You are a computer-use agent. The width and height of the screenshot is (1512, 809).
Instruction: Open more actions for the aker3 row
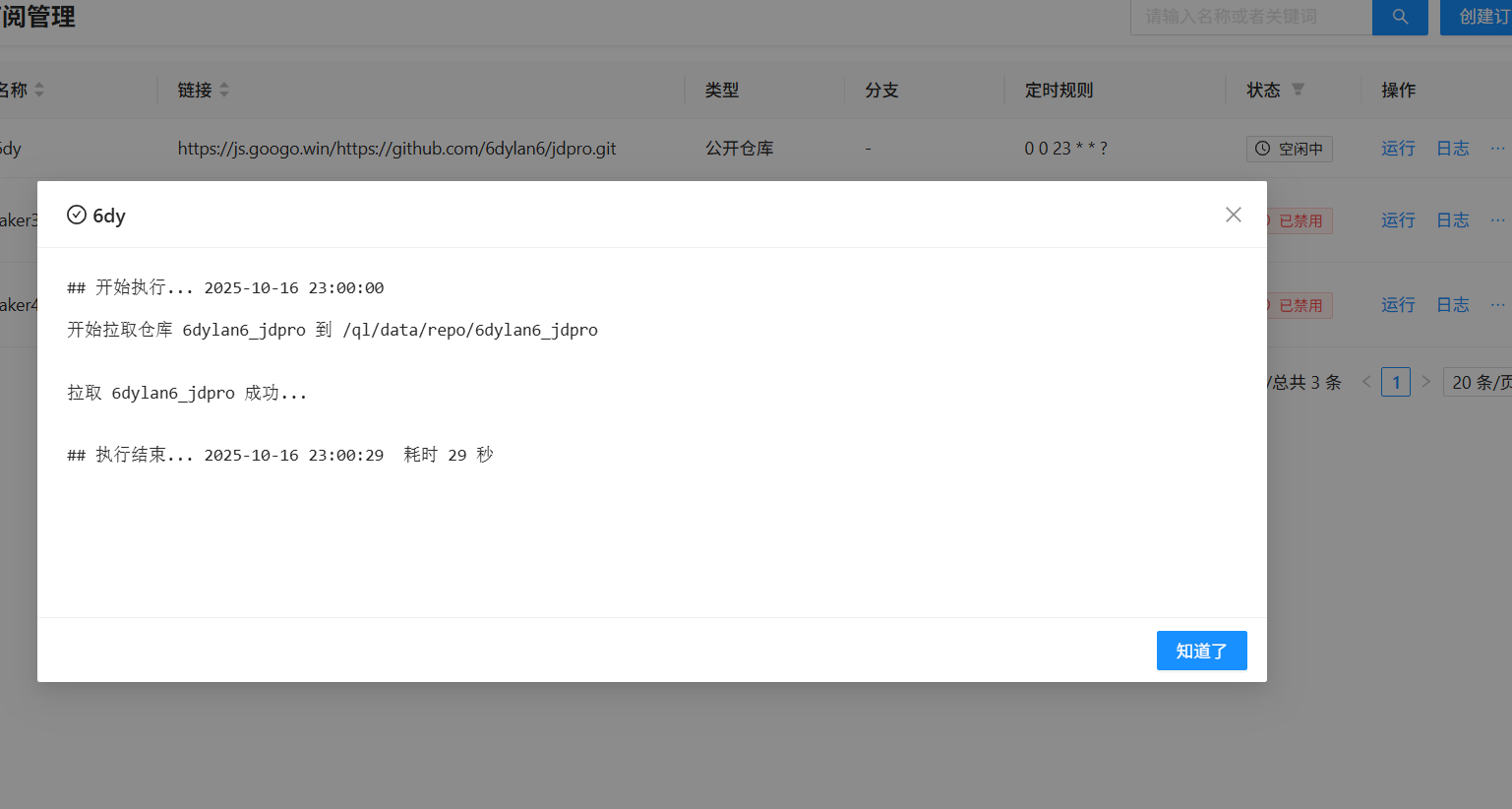[1497, 220]
